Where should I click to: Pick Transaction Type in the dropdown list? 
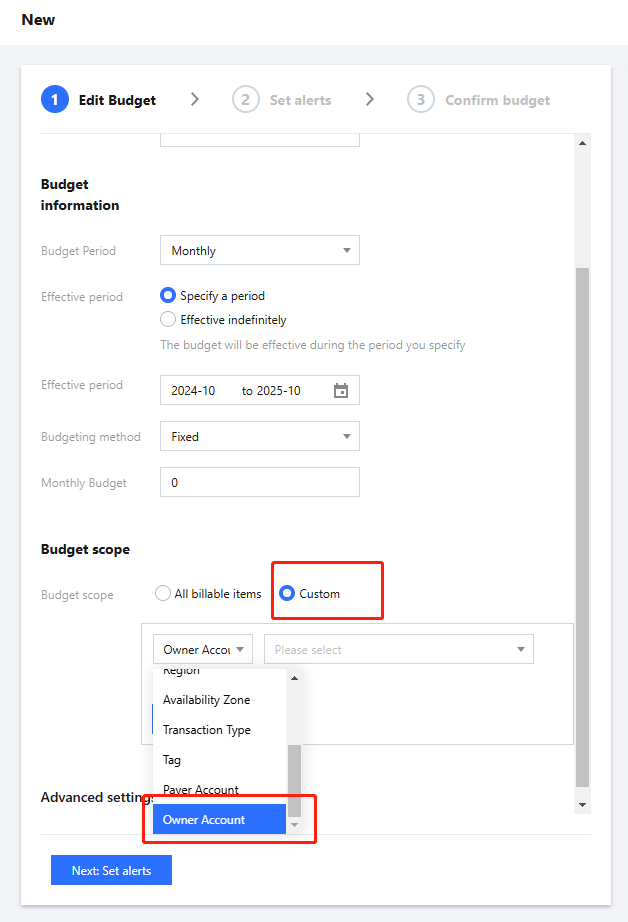click(x=207, y=730)
